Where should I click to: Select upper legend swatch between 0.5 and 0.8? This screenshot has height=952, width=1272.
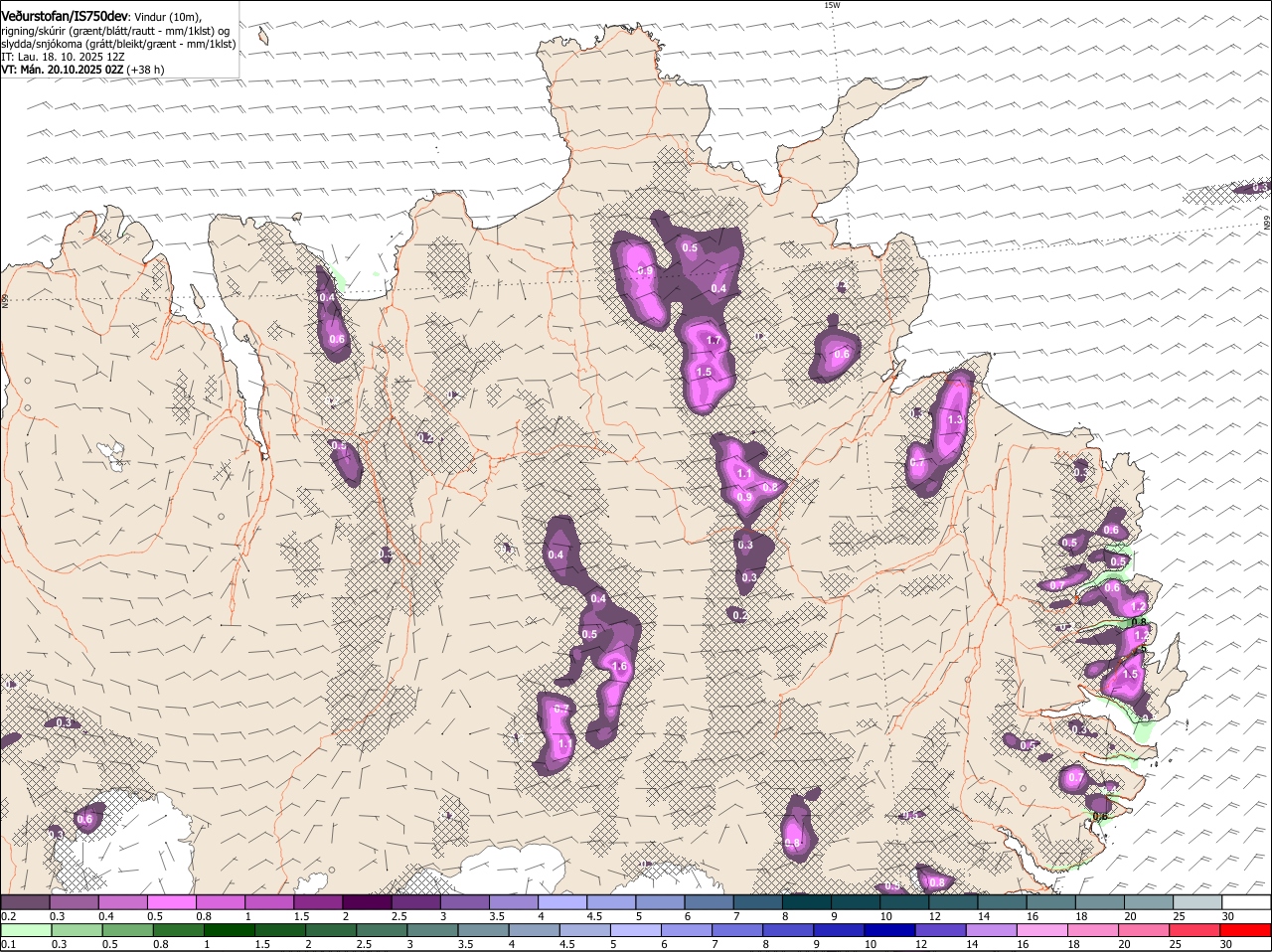point(172,902)
